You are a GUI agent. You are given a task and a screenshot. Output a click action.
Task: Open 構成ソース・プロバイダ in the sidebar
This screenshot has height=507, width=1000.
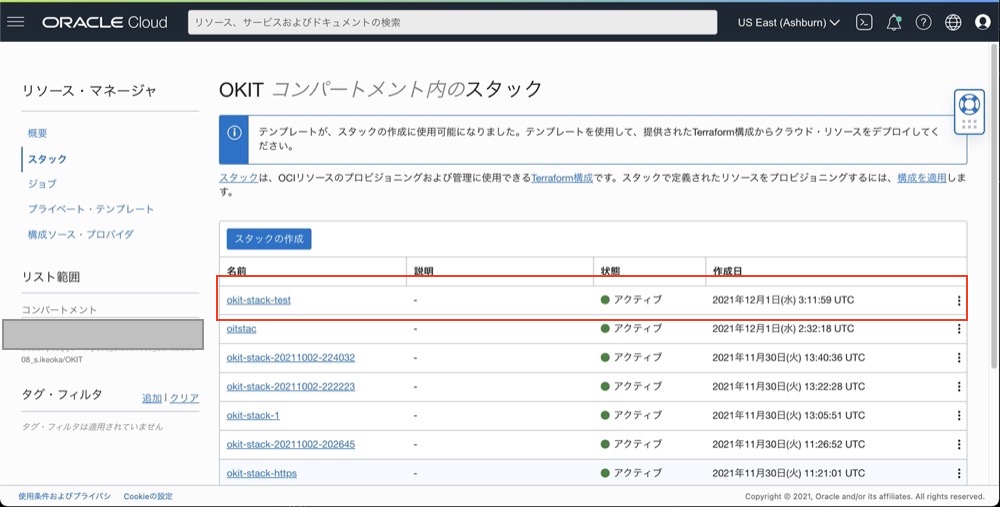[80, 234]
